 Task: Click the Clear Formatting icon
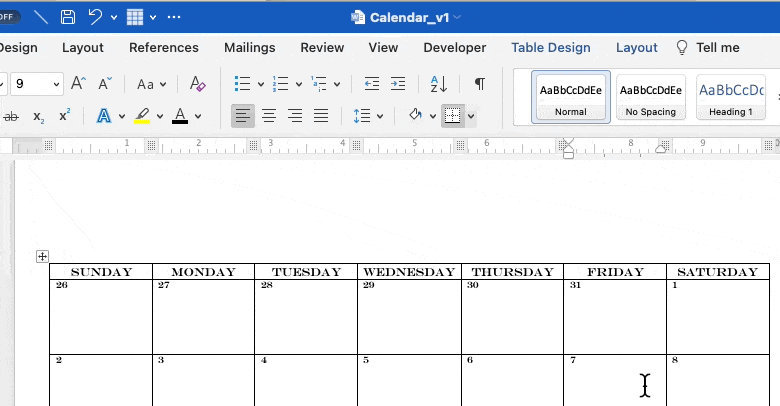pos(197,84)
